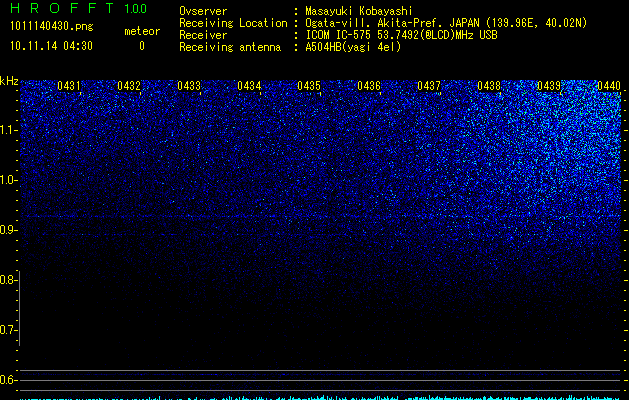This screenshot has width=629, height=400.
Task: Click the ICOM IC-575 receiver value
Action: point(401,35)
